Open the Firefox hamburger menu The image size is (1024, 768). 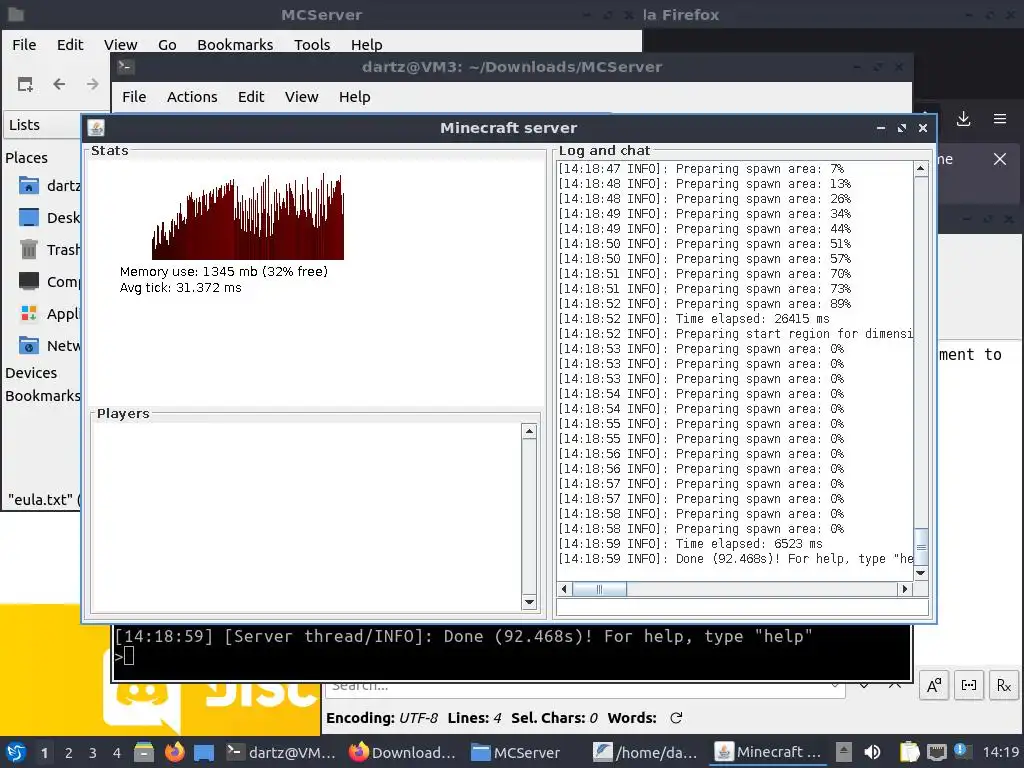1000,119
